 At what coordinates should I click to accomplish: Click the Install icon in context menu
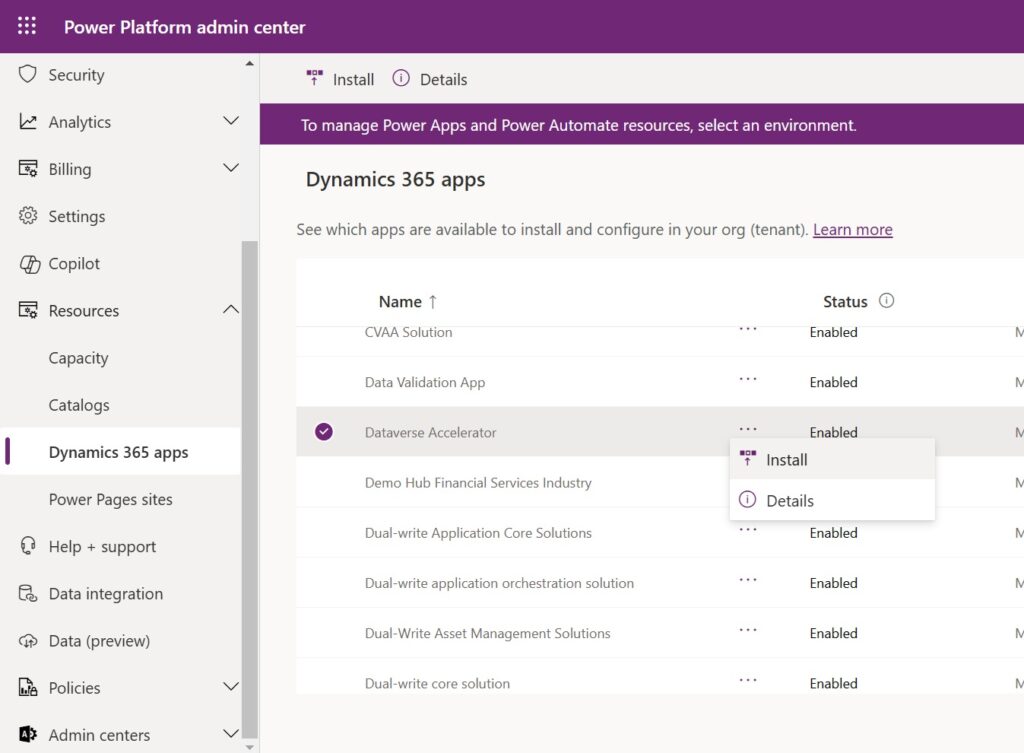tap(748, 458)
